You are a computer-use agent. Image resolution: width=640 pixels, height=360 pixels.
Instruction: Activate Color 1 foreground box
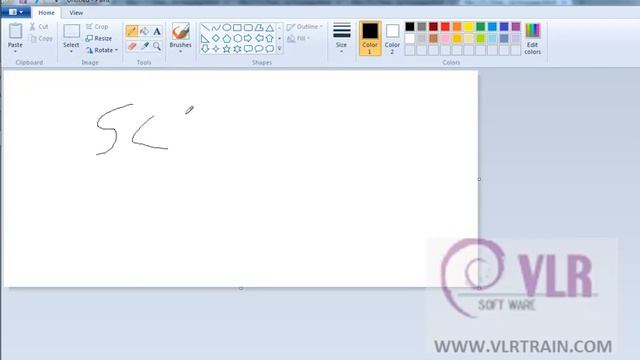point(370,38)
